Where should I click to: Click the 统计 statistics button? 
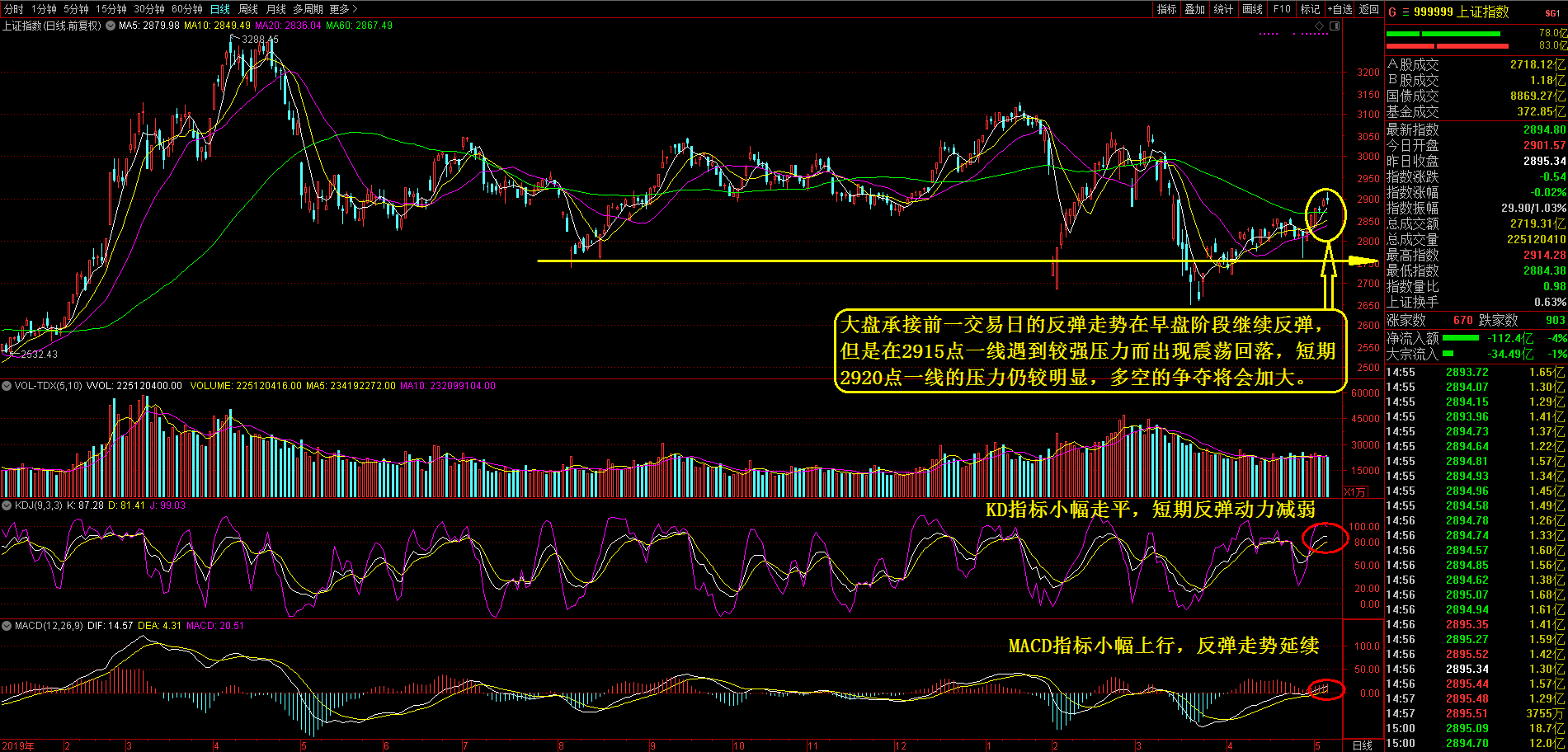[x=1224, y=9]
